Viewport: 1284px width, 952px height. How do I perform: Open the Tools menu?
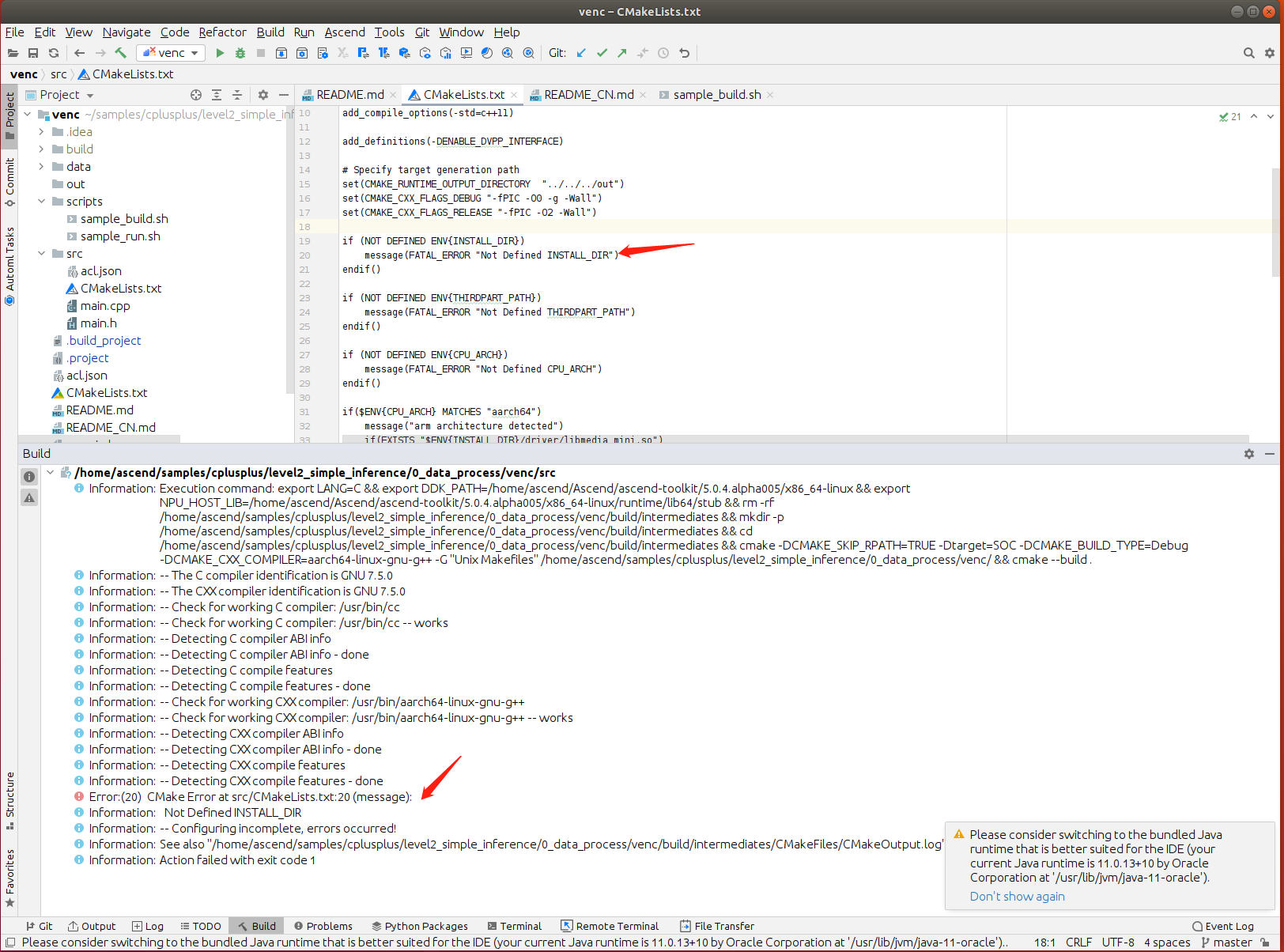[389, 32]
